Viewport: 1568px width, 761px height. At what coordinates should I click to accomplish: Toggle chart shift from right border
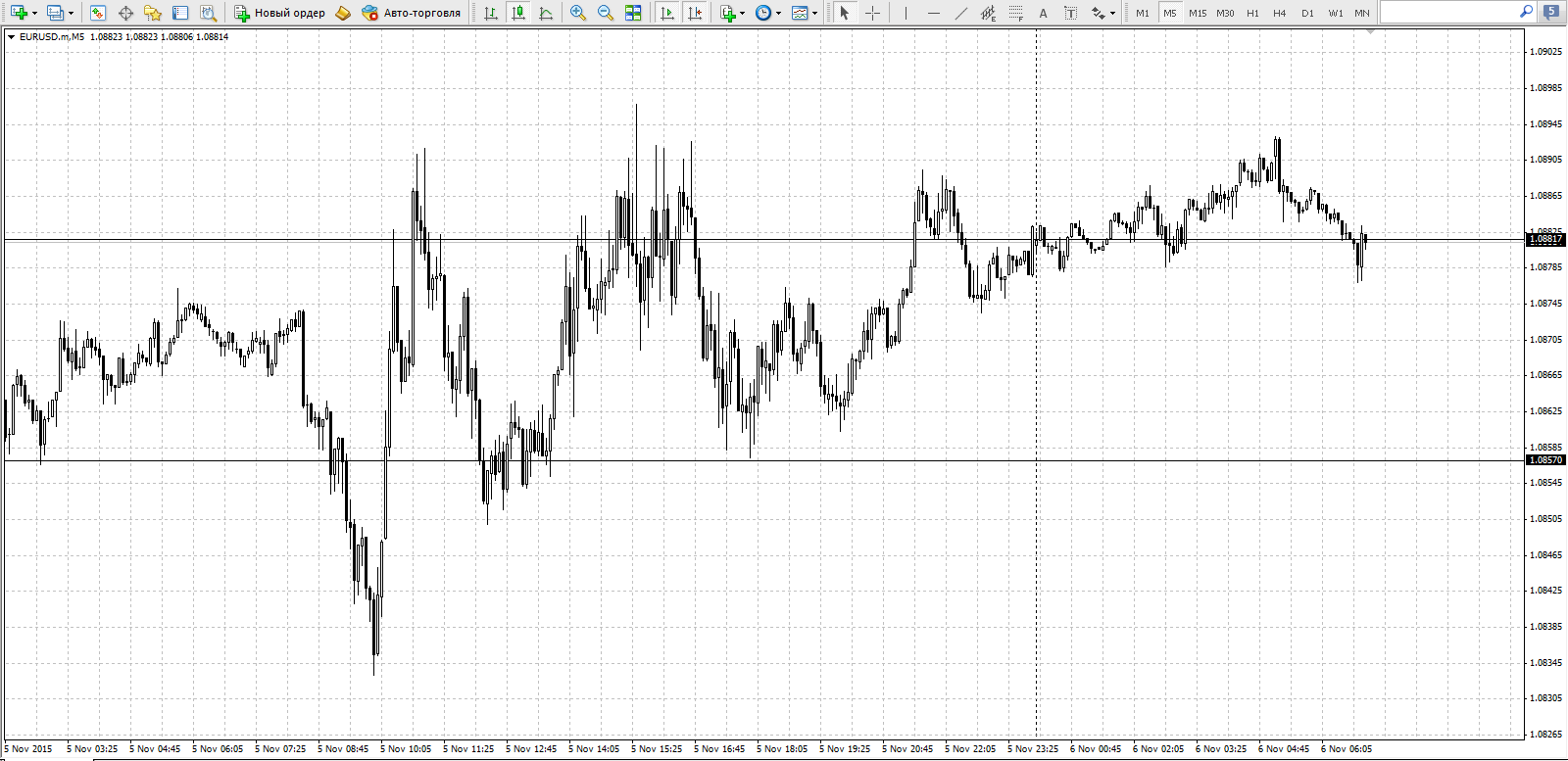point(695,13)
